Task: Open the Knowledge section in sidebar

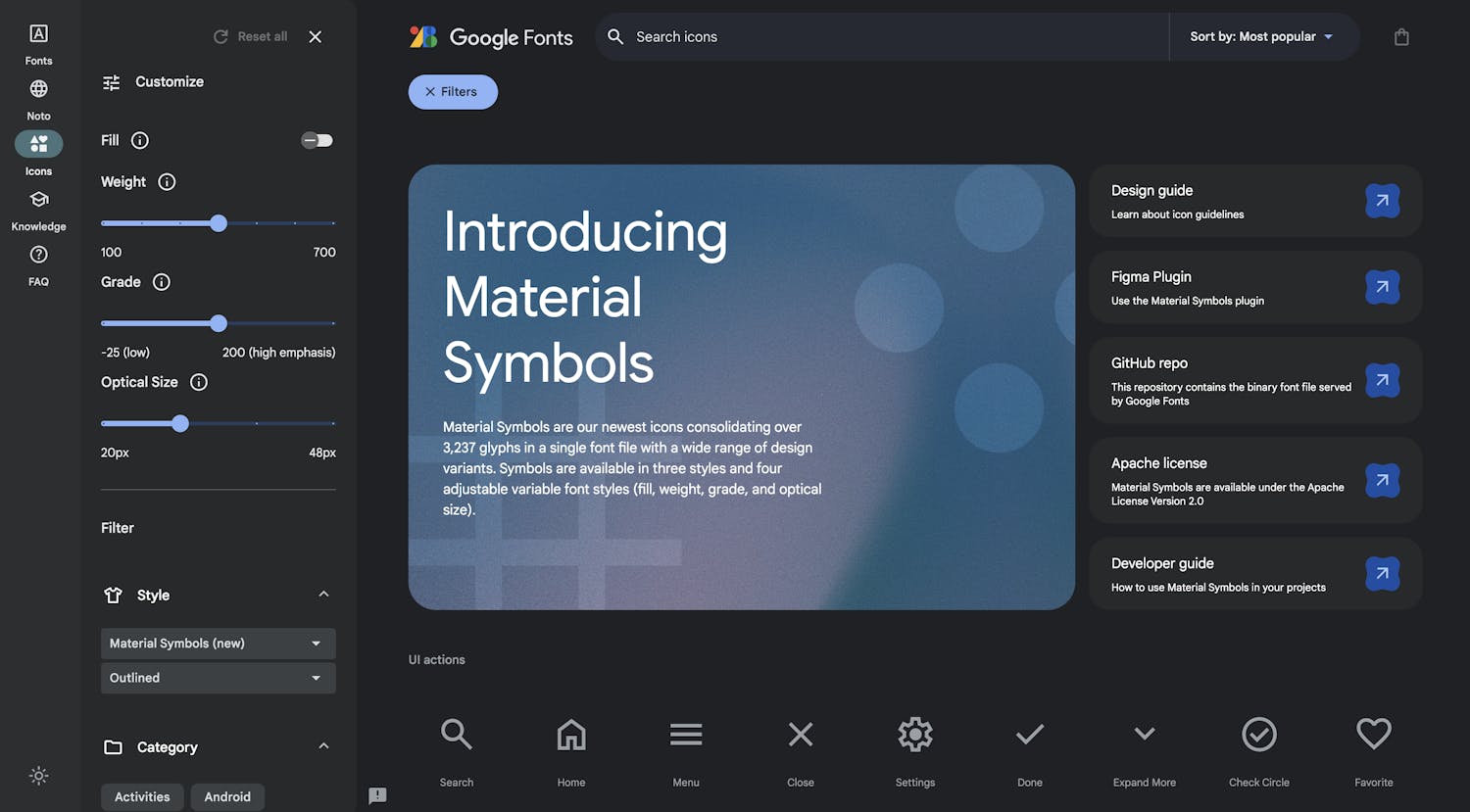Action: [38, 210]
